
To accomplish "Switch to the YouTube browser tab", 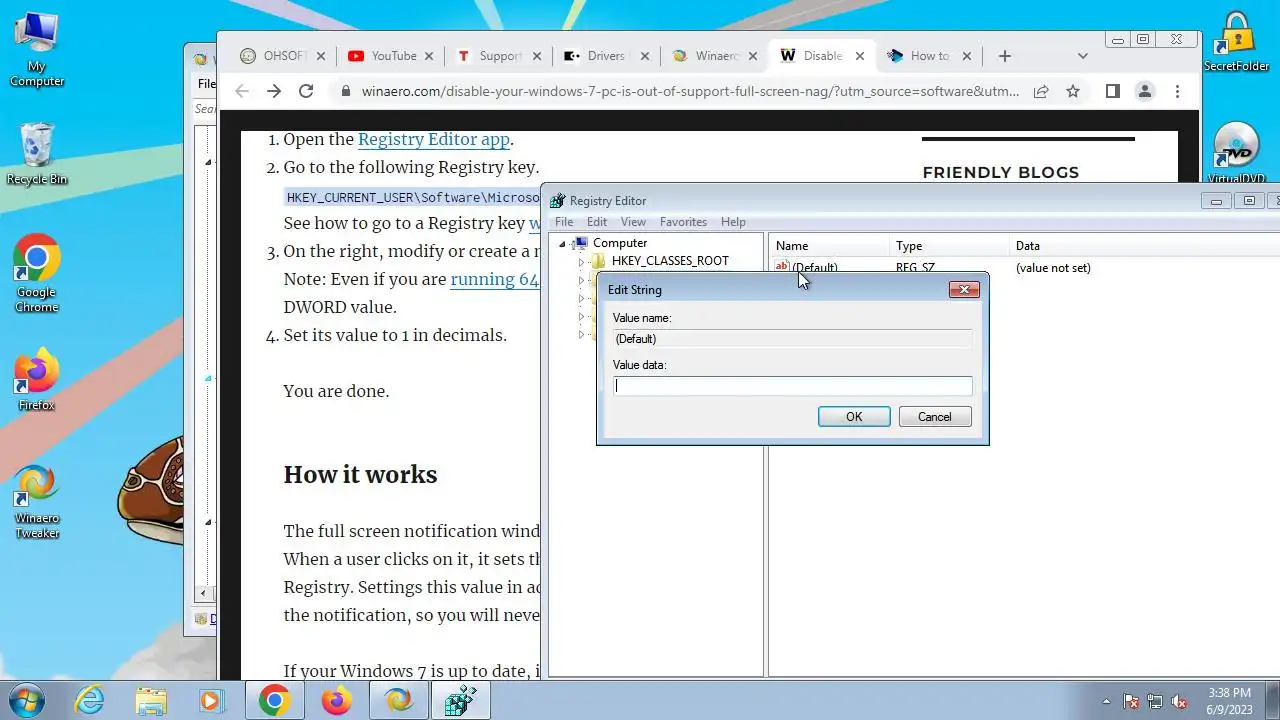I will (x=391, y=56).
